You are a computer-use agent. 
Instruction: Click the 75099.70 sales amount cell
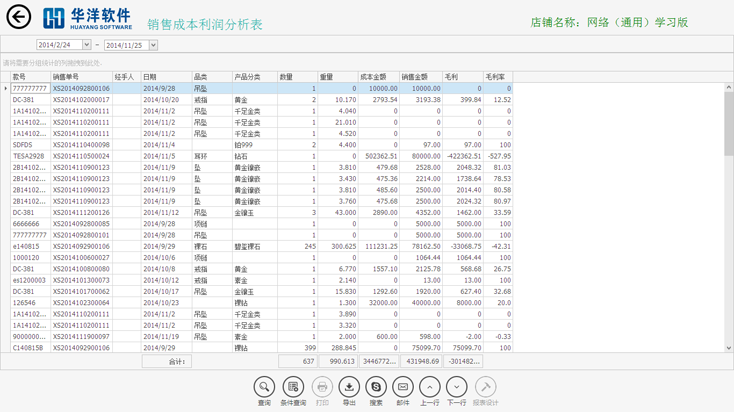(x=421, y=348)
